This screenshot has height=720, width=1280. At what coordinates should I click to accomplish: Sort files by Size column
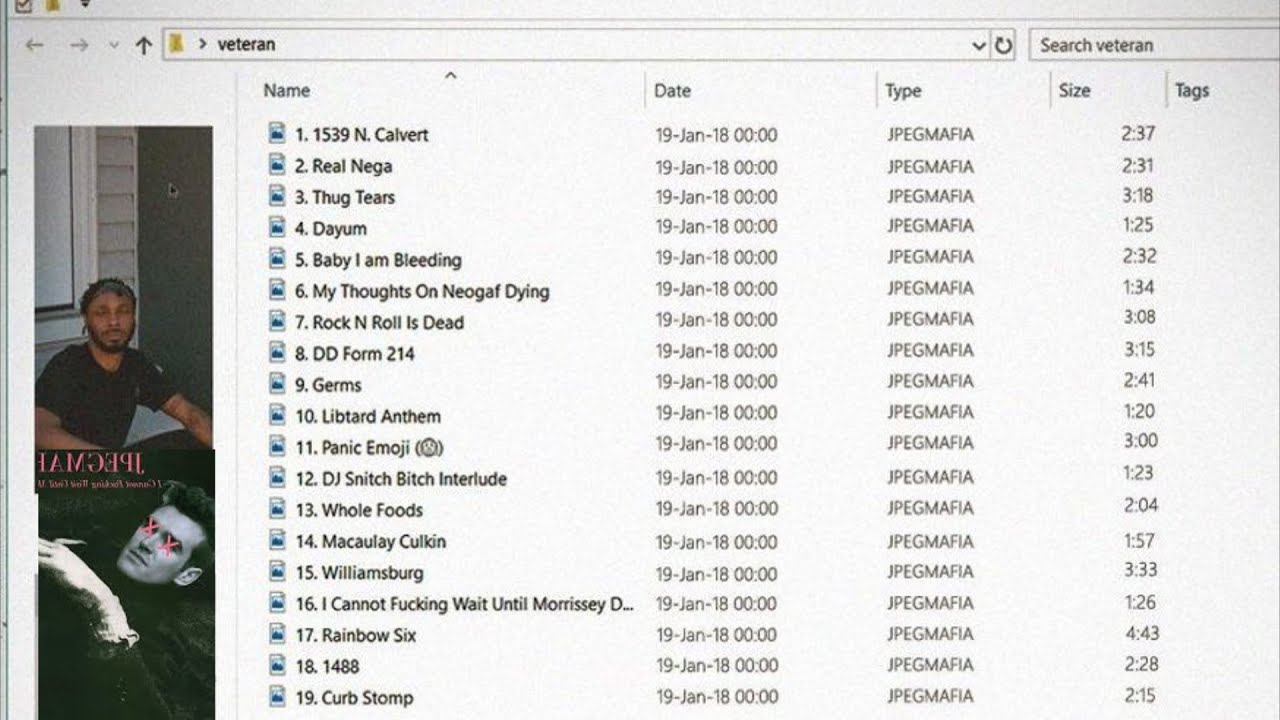[1074, 90]
